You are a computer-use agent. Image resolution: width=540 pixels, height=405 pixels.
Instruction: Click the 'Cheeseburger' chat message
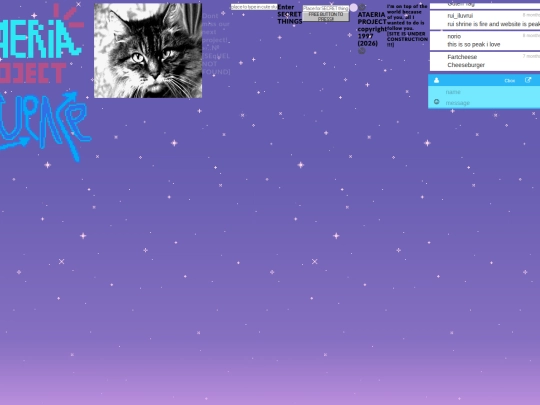click(466, 65)
